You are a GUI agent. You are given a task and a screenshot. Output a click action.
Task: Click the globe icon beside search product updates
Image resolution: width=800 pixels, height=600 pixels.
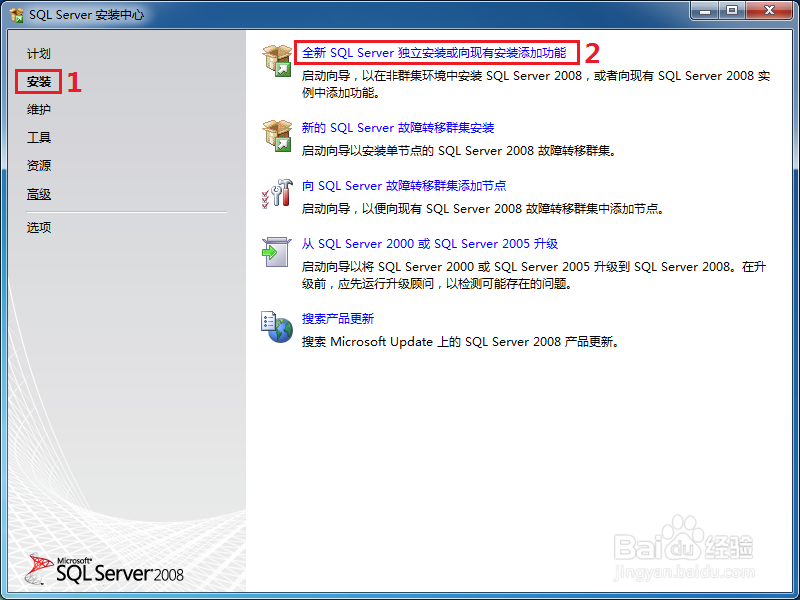pos(275,328)
